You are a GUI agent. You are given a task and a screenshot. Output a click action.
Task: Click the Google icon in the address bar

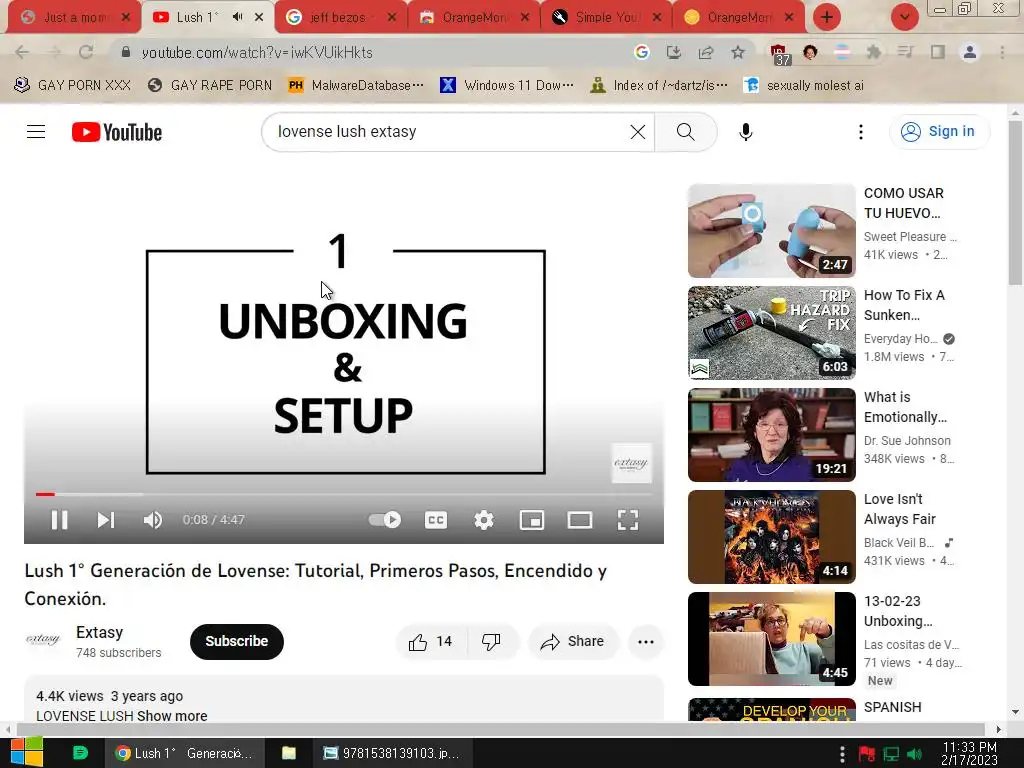tap(641, 52)
